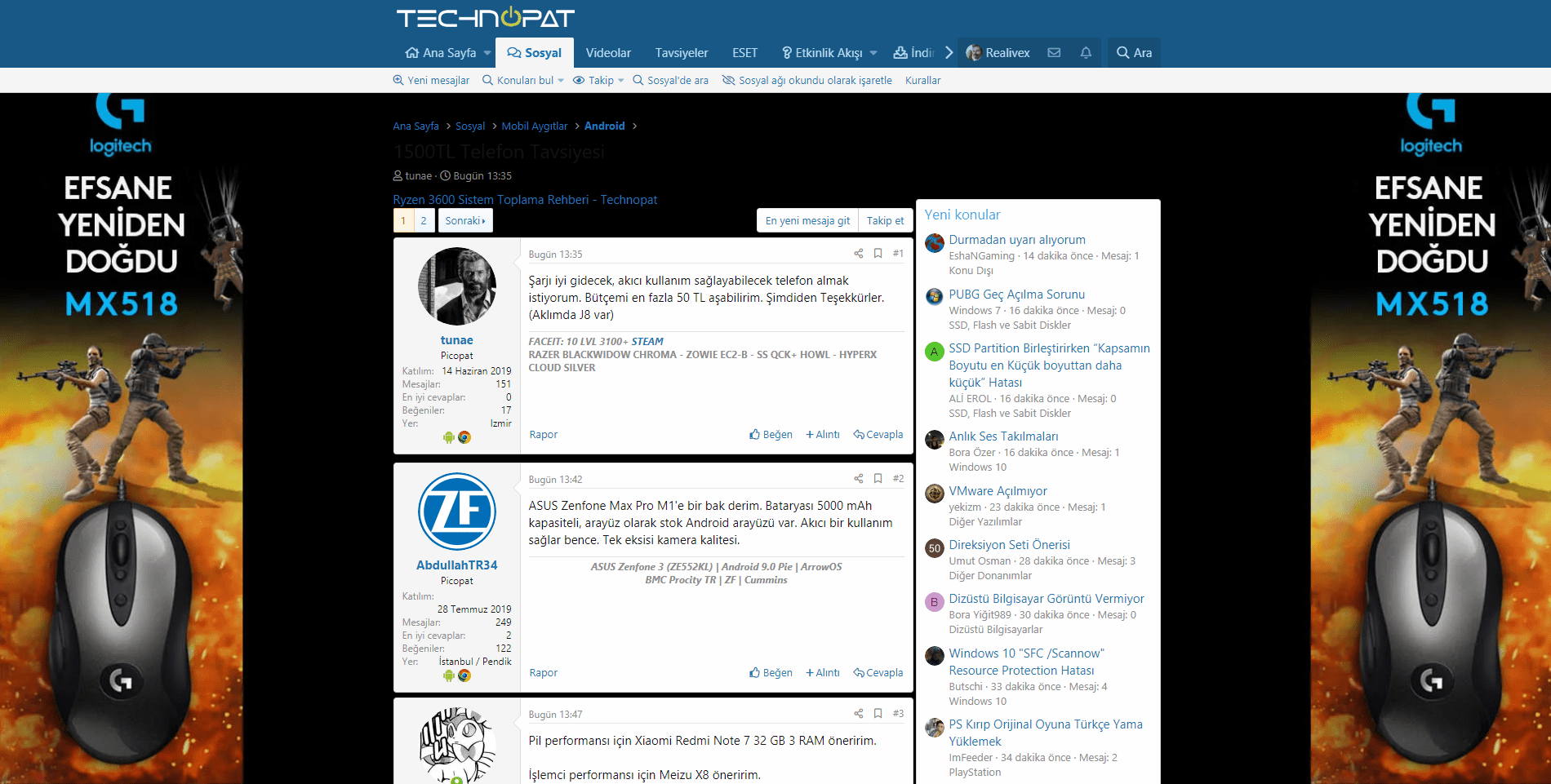This screenshot has width=1551, height=784.
Task: Click avatar next to Durmadan uyarı alıyorum
Action: click(x=935, y=242)
